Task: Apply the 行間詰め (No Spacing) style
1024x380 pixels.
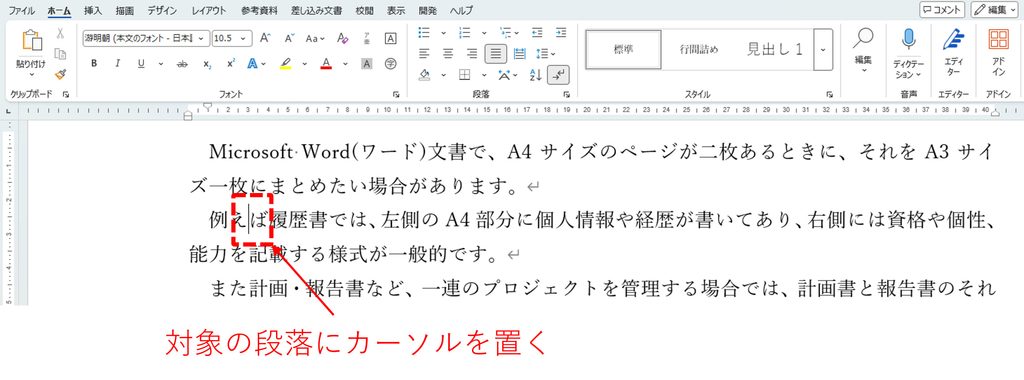Action: pos(699,50)
